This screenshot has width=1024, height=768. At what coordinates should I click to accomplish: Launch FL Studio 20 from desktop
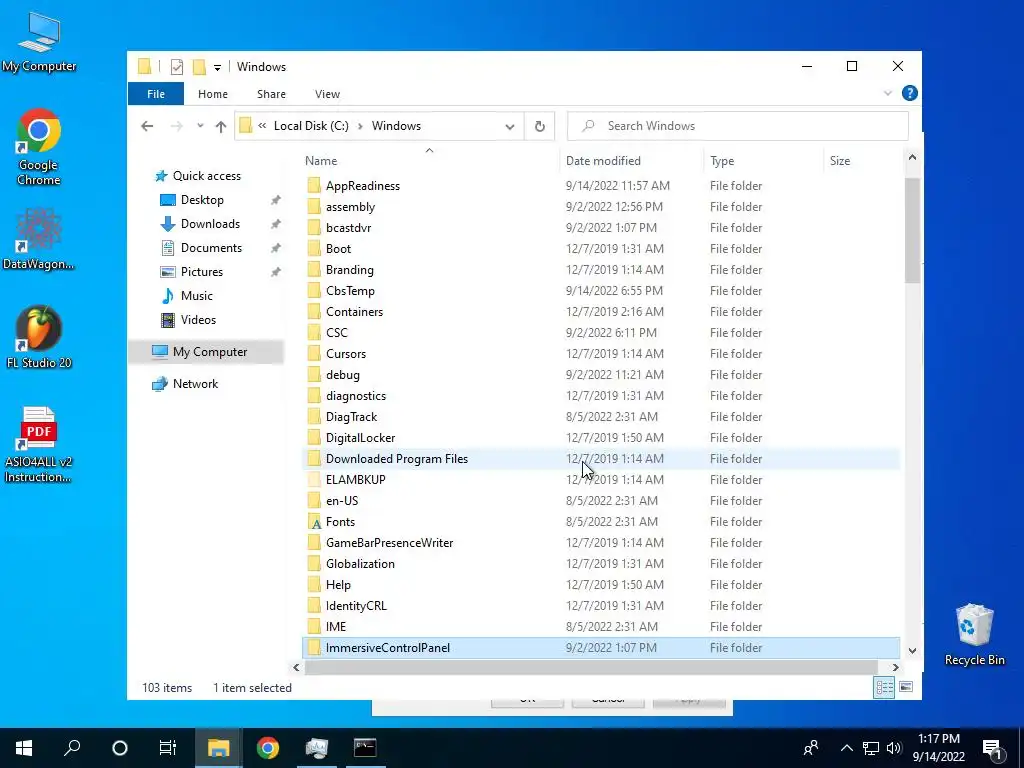pyautogui.click(x=39, y=337)
